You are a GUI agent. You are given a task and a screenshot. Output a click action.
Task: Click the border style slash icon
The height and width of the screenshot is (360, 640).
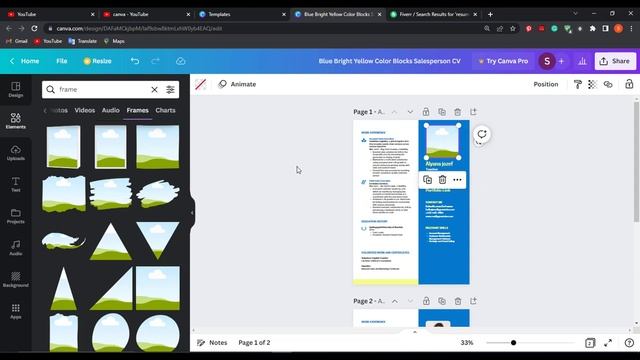200,84
